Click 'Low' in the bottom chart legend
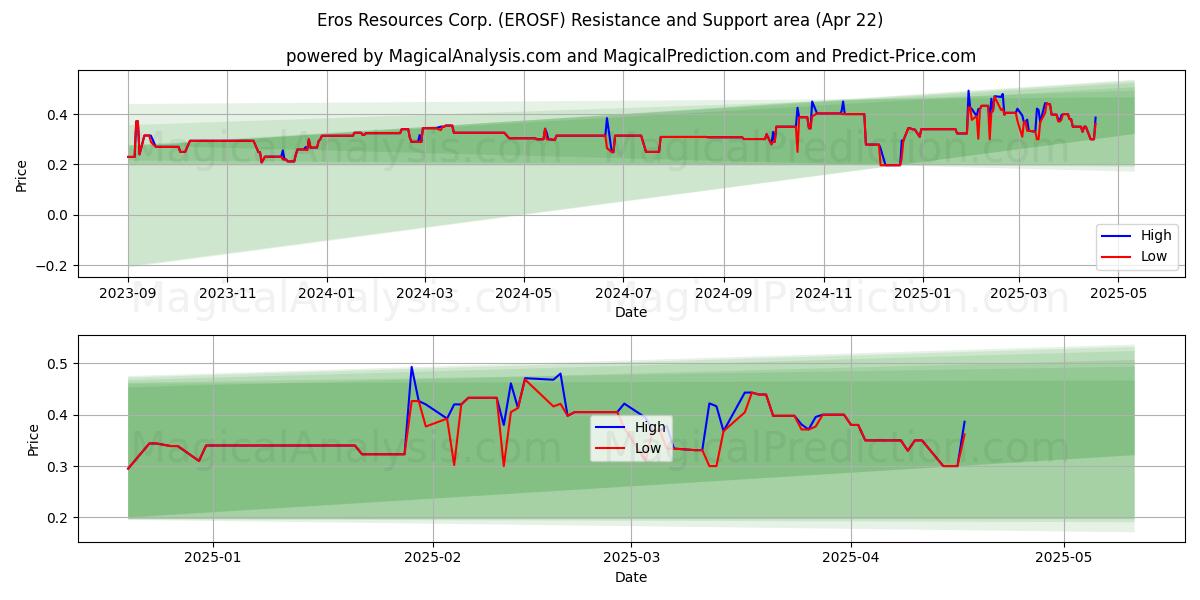The height and width of the screenshot is (600, 1200). 648,448
